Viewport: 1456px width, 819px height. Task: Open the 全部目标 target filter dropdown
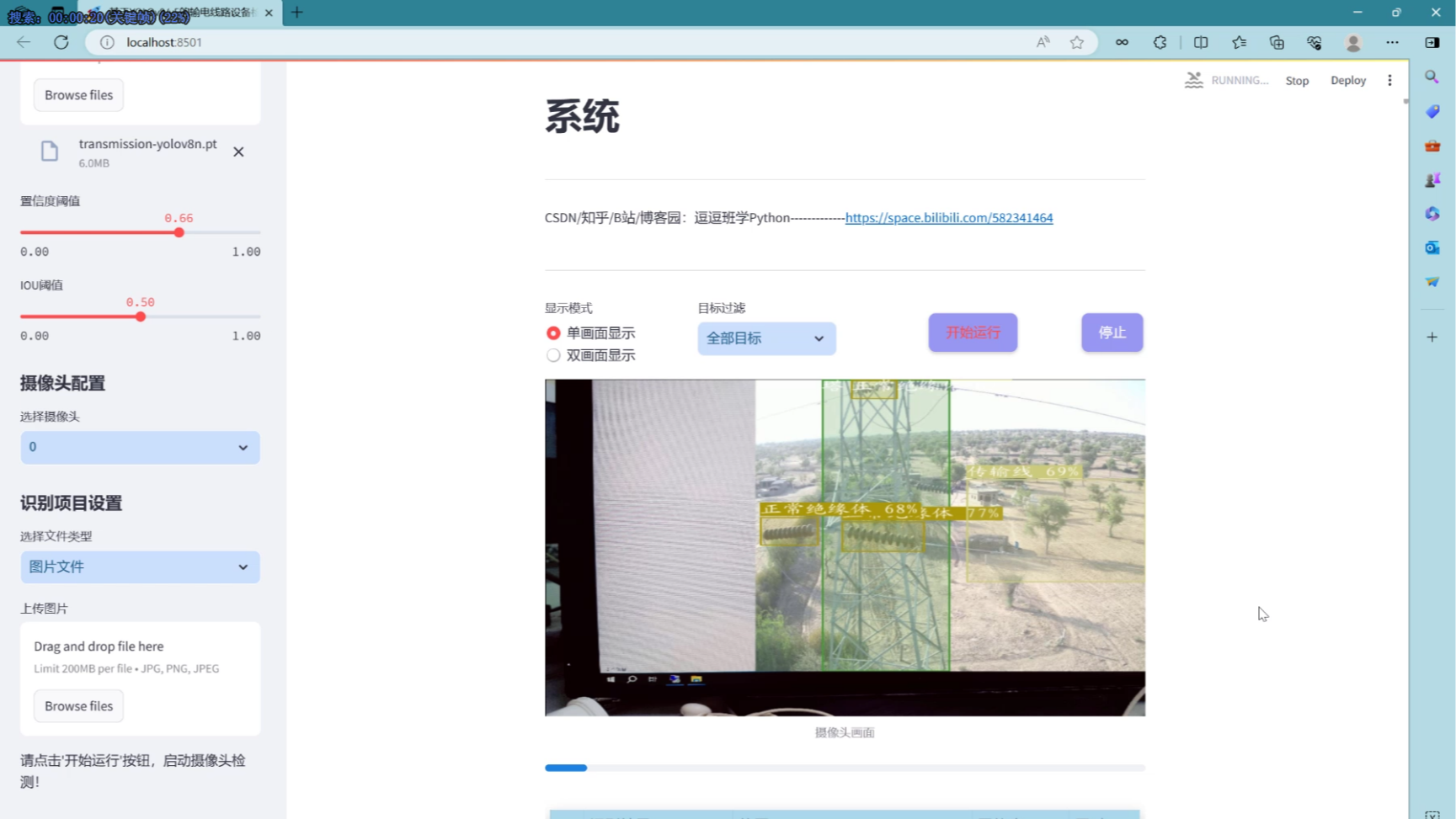click(x=765, y=338)
